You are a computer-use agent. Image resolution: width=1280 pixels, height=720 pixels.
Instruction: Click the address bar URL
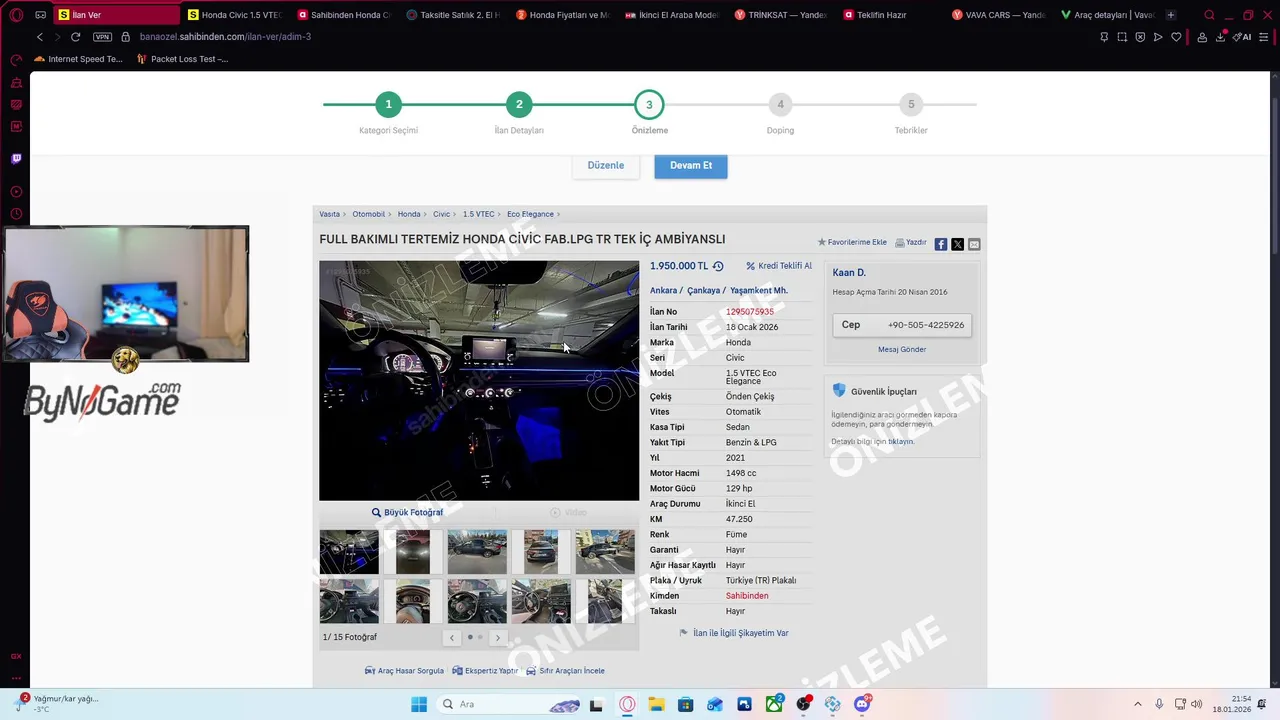[x=225, y=37]
